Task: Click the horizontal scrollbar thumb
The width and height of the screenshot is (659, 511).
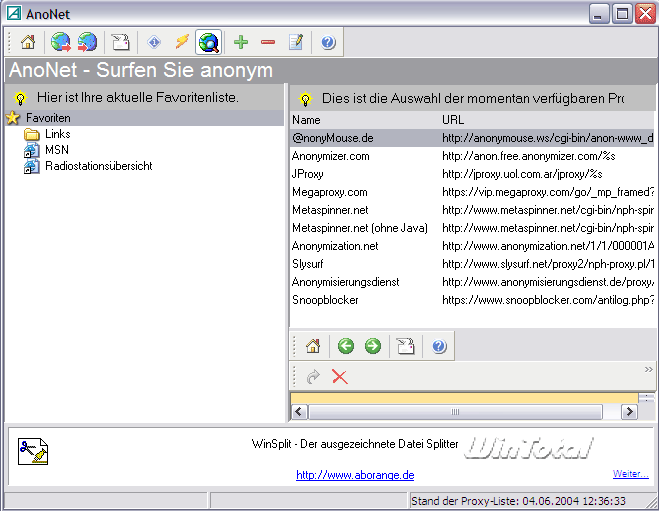Action: coord(456,412)
